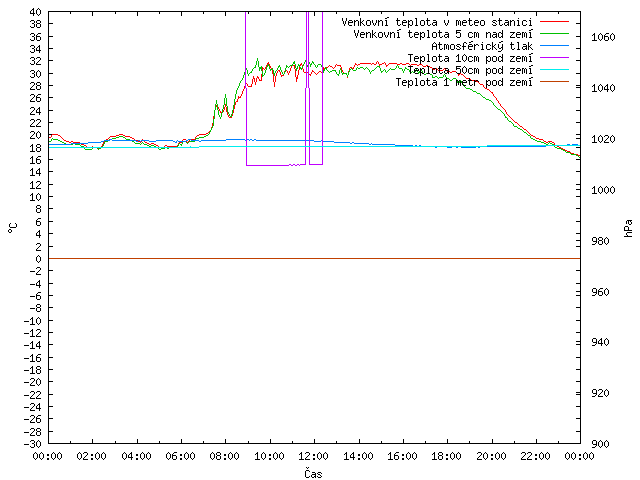The image size is (640, 480).
Task: Click right y-axis unit label 'hPa'
Action: click(x=628, y=228)
